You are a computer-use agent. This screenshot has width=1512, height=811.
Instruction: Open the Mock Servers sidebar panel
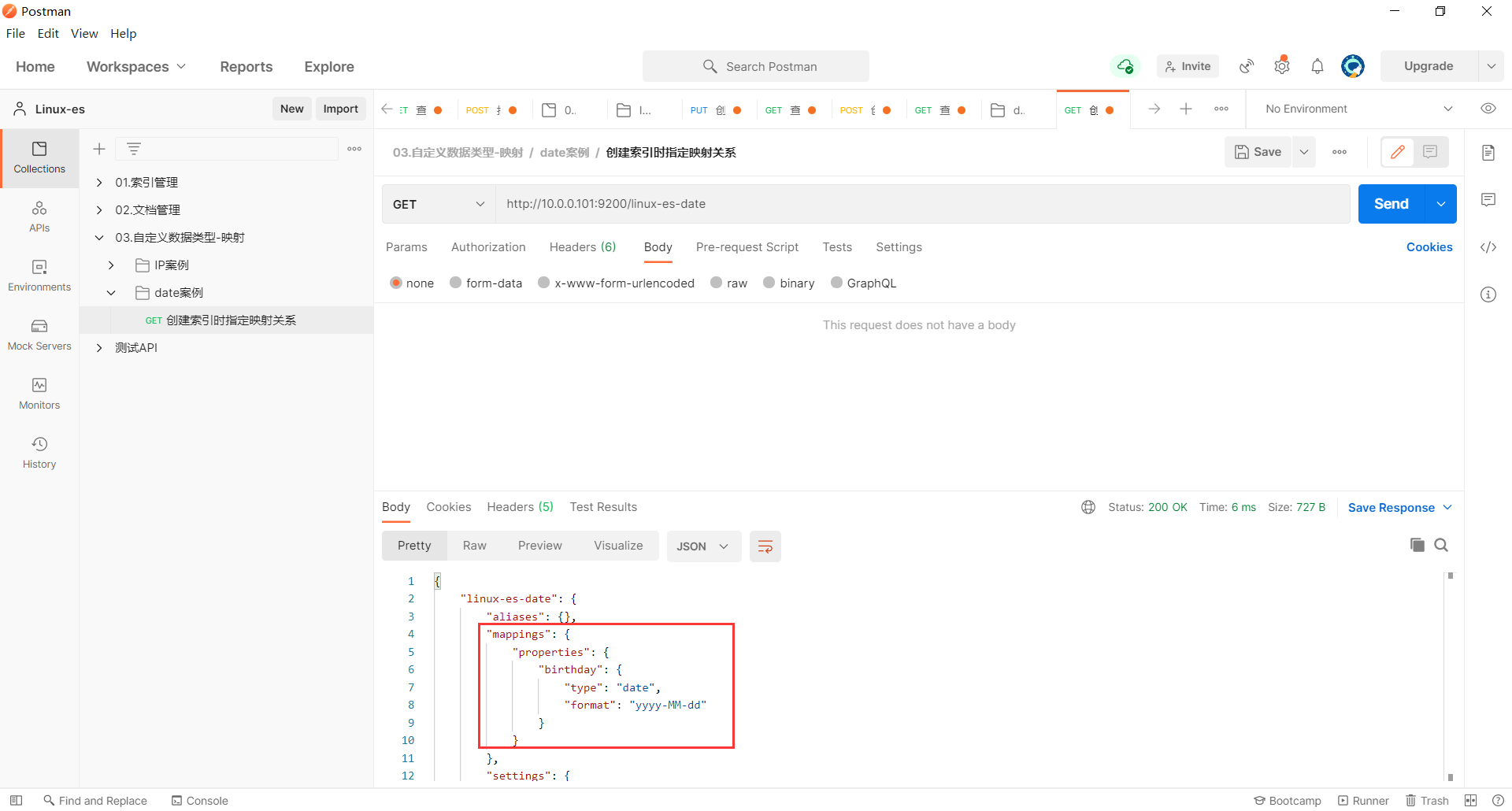pyautogui.click(x=39, y=335)
